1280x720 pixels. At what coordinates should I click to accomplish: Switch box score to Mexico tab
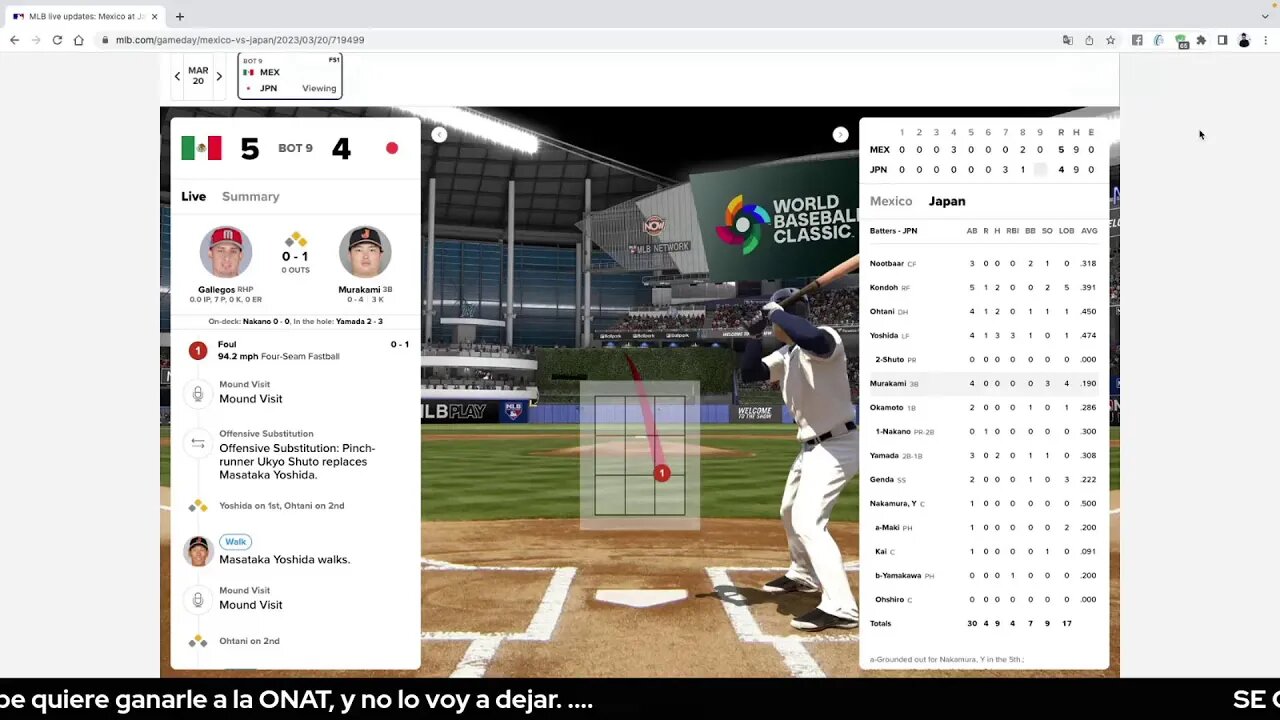point(891,201)
